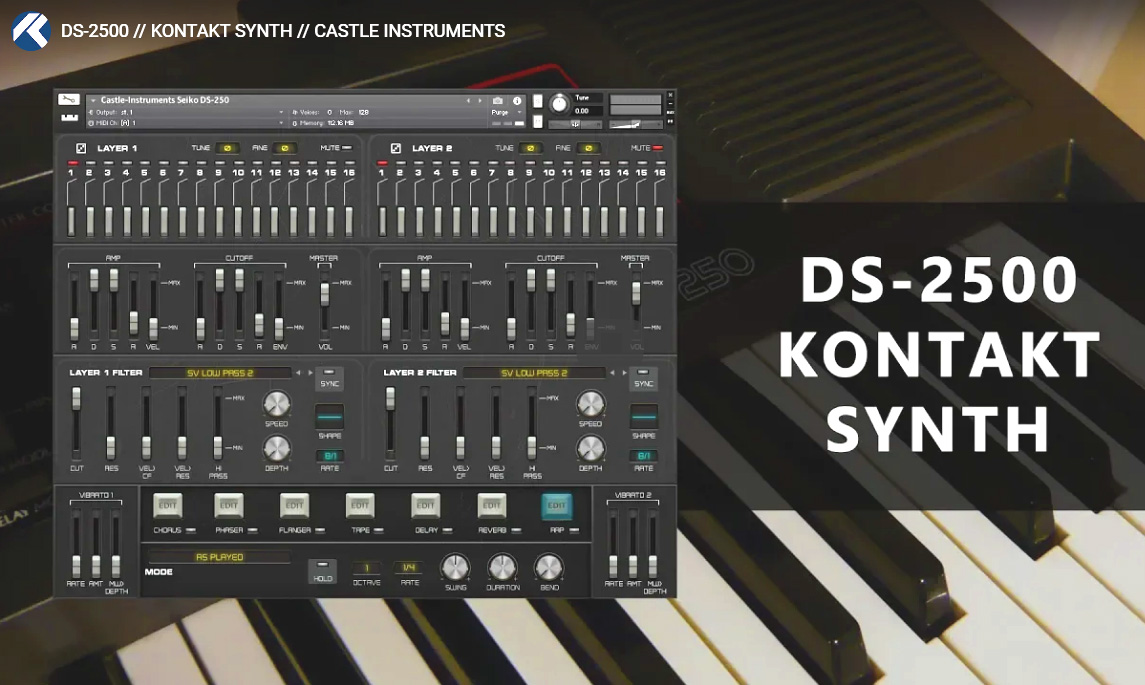Click the EDIT button above DELAY

coord(426,505)
